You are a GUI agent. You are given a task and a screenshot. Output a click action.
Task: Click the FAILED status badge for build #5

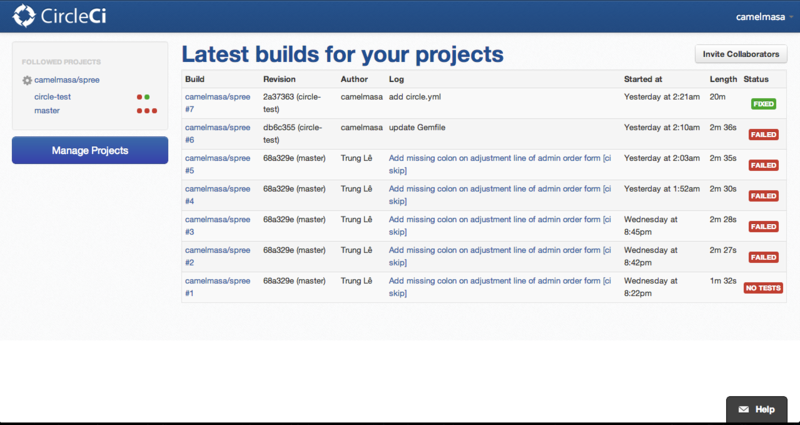763,165
